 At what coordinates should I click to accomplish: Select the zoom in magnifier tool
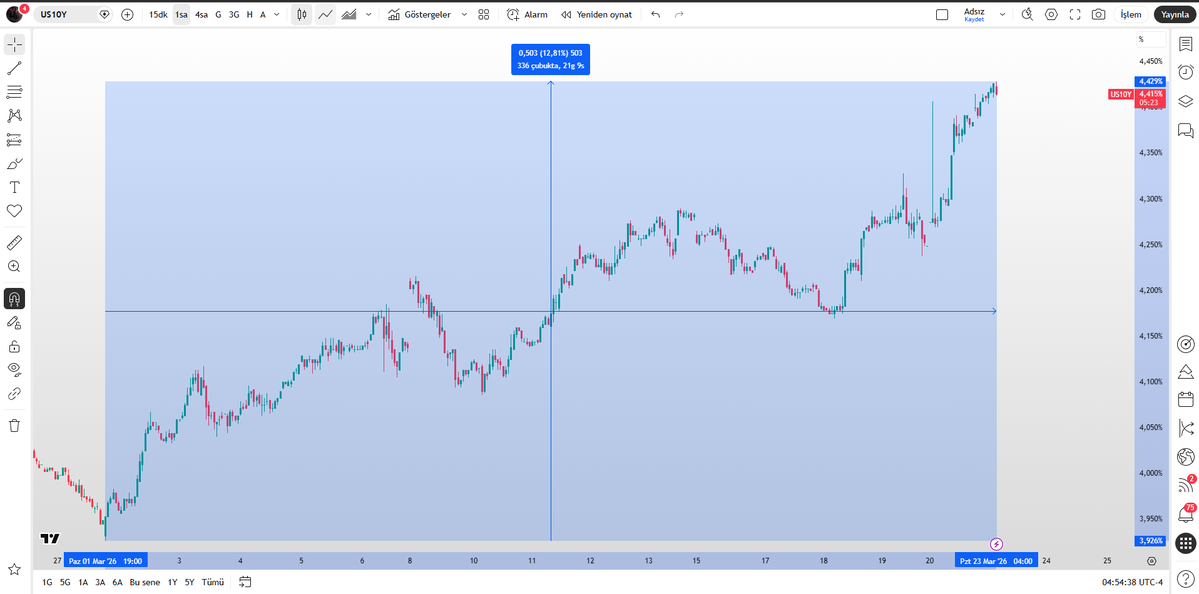point(15,267)
